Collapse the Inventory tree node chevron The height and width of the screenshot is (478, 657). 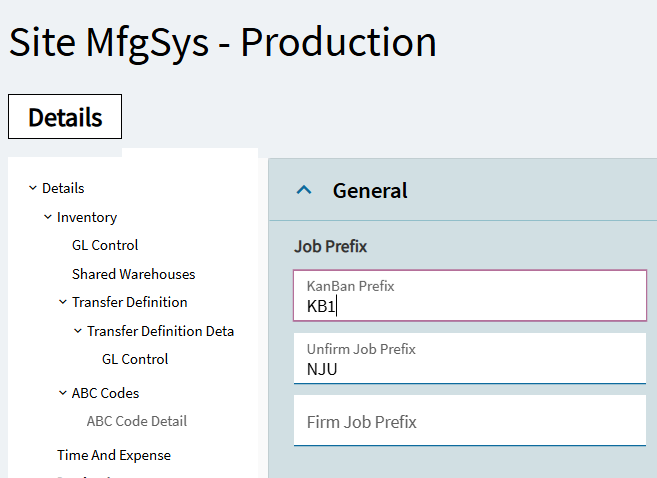[x=48, y=217]
